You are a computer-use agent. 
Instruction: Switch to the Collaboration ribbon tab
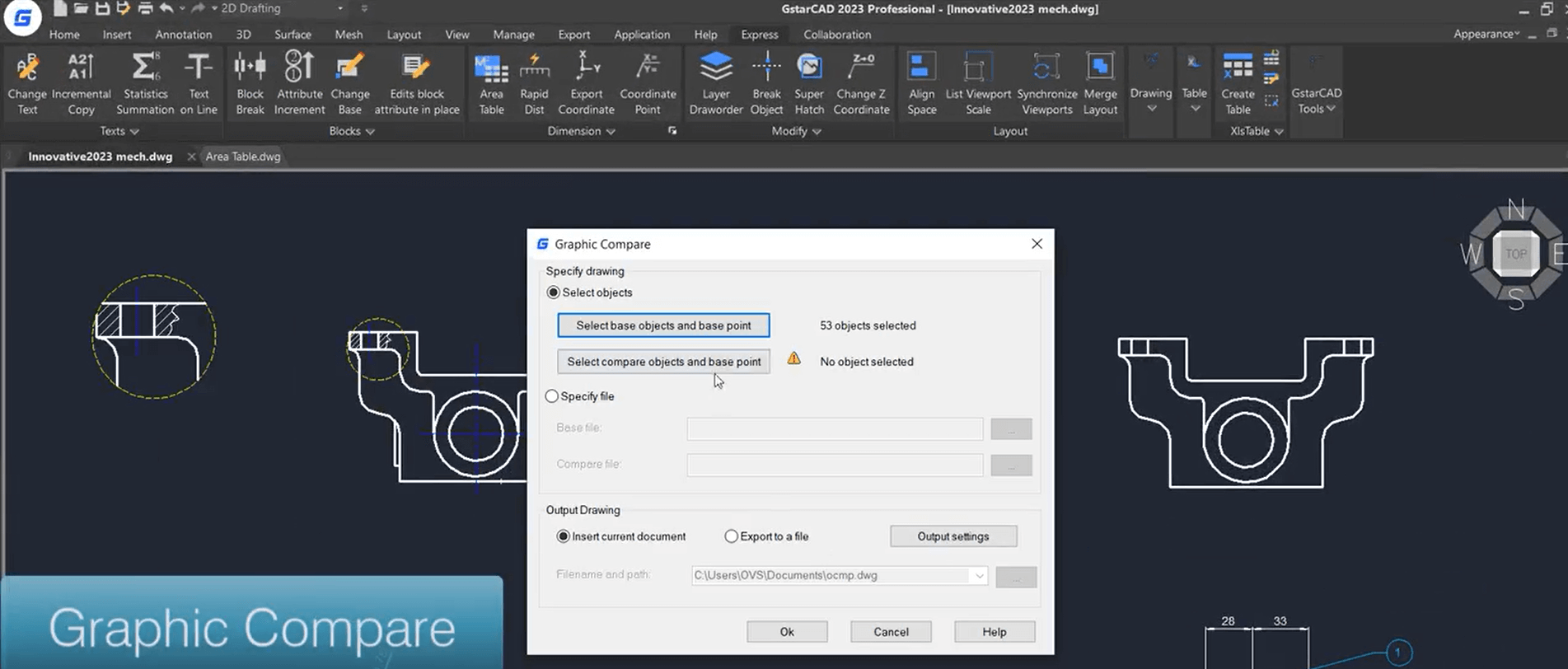click(837, 35)
